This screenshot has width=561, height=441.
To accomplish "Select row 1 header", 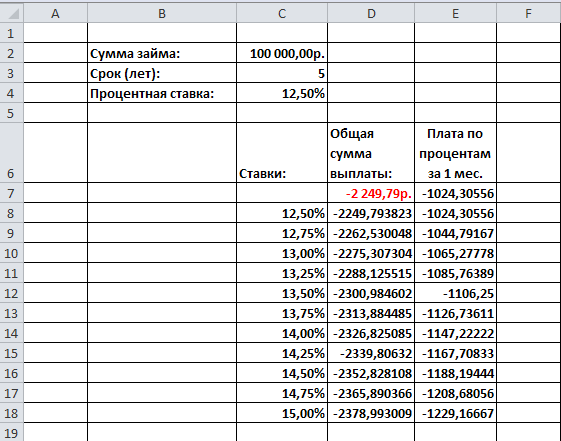I will 12,33.
